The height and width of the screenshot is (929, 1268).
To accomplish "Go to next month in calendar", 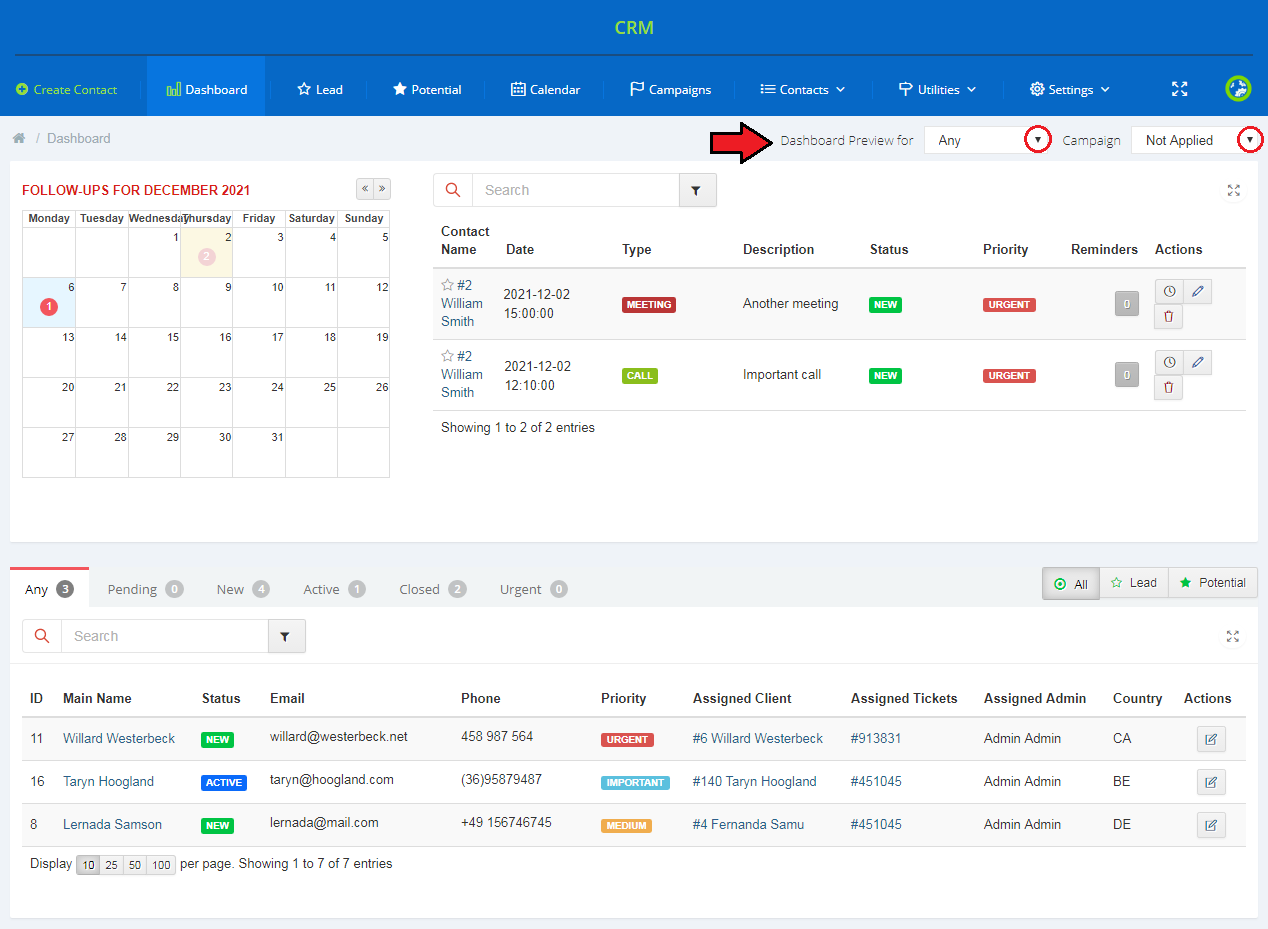I will click(x=382, y=188).
